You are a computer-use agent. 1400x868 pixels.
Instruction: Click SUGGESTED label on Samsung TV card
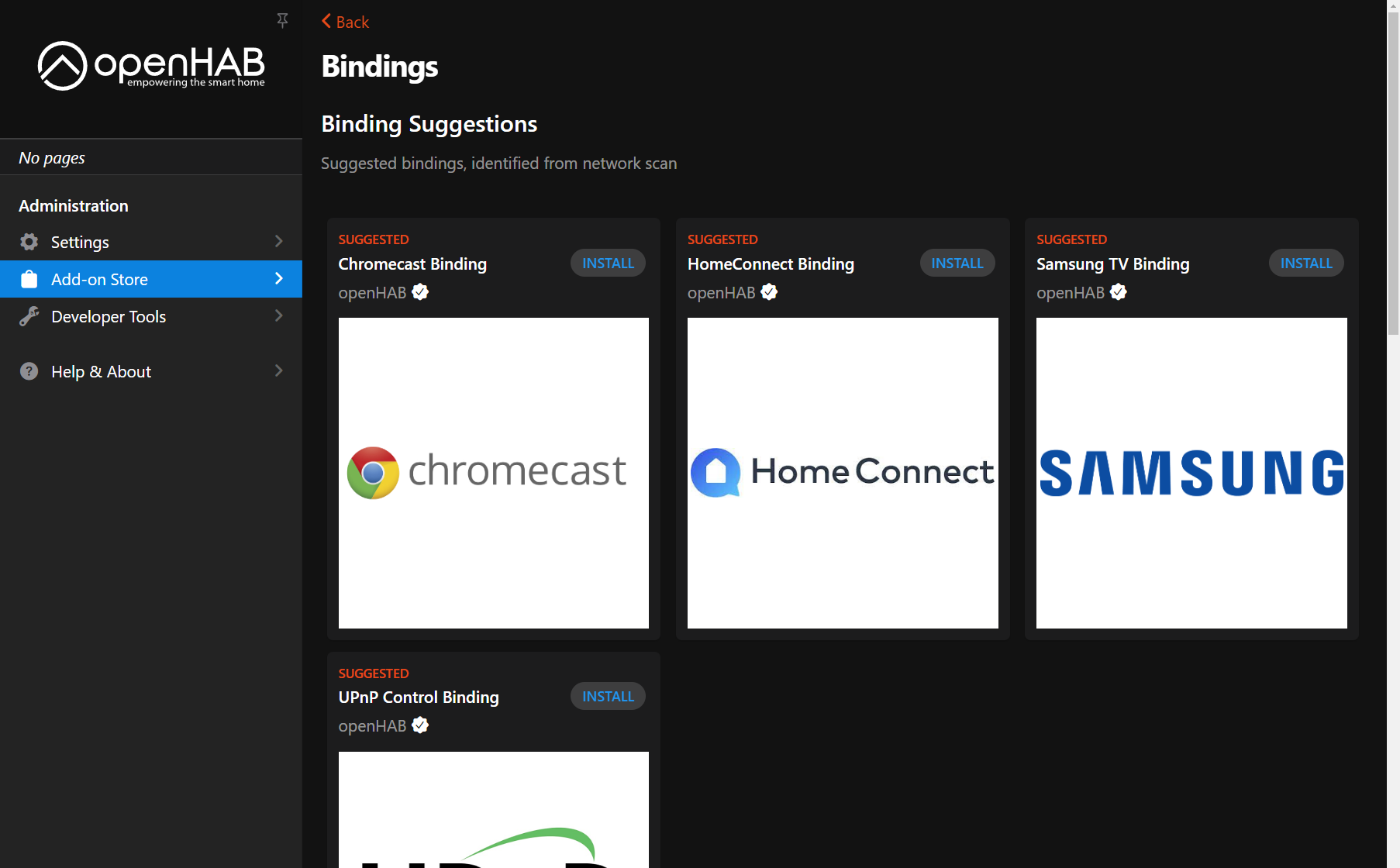click(1071, 239)
